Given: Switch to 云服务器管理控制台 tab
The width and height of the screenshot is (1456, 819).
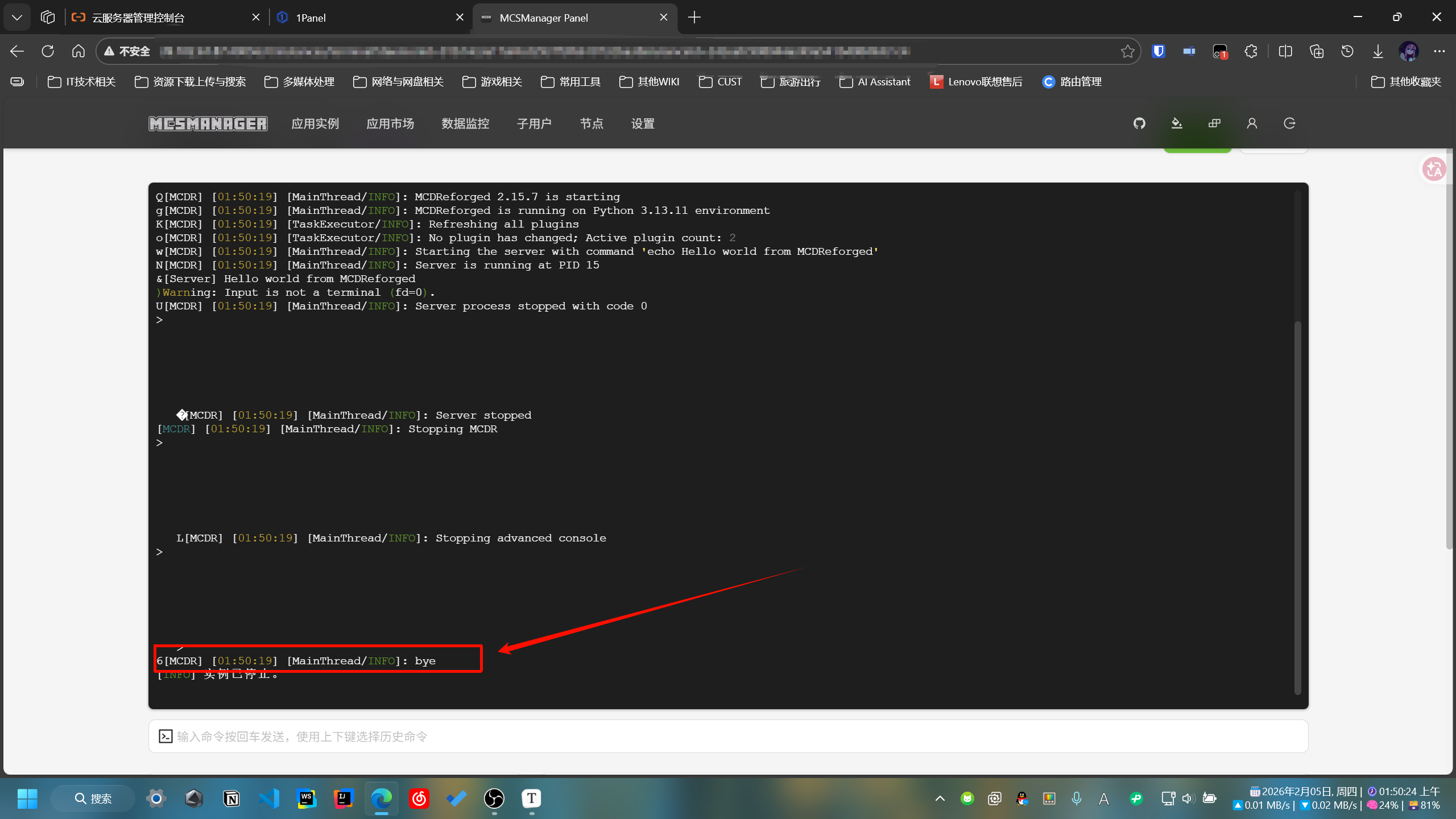Looking at the screenshot, I should (159, 18).
